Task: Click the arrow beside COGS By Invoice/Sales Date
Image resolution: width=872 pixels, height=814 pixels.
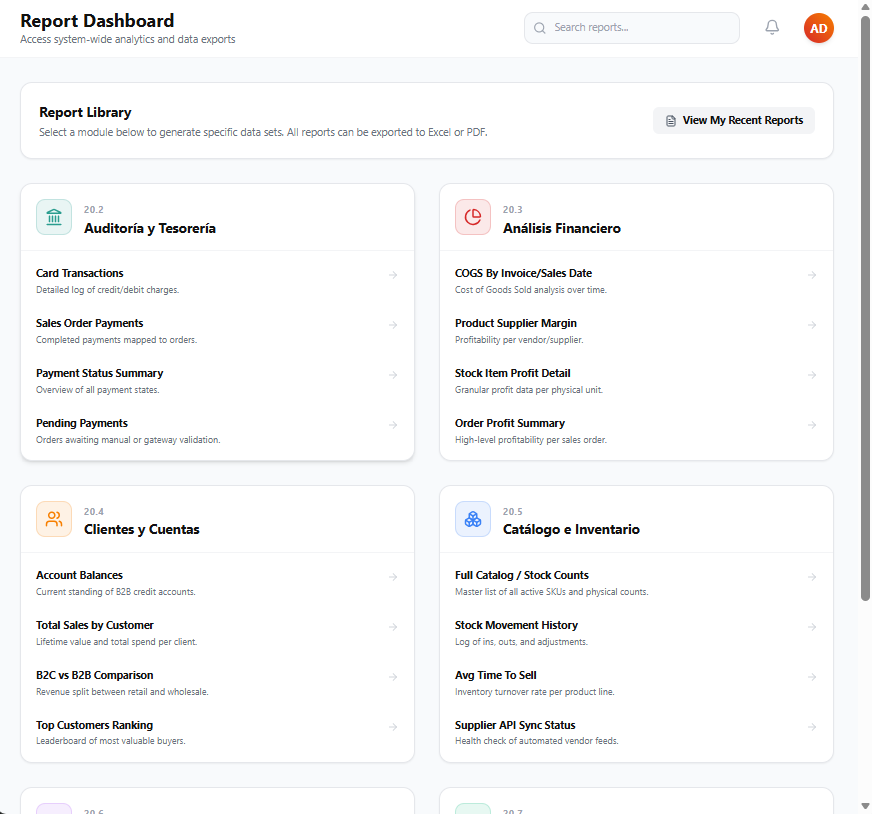Action: tap(812, 275)
